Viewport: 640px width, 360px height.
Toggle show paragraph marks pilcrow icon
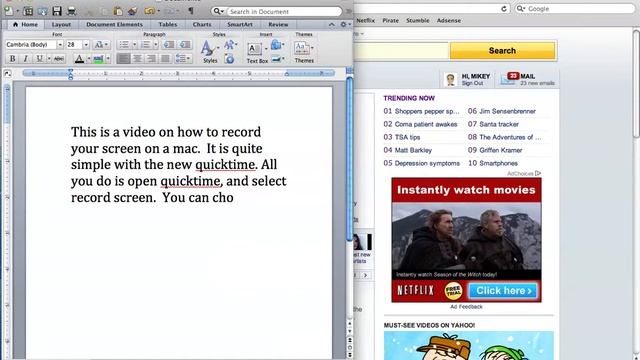point(191,11)
